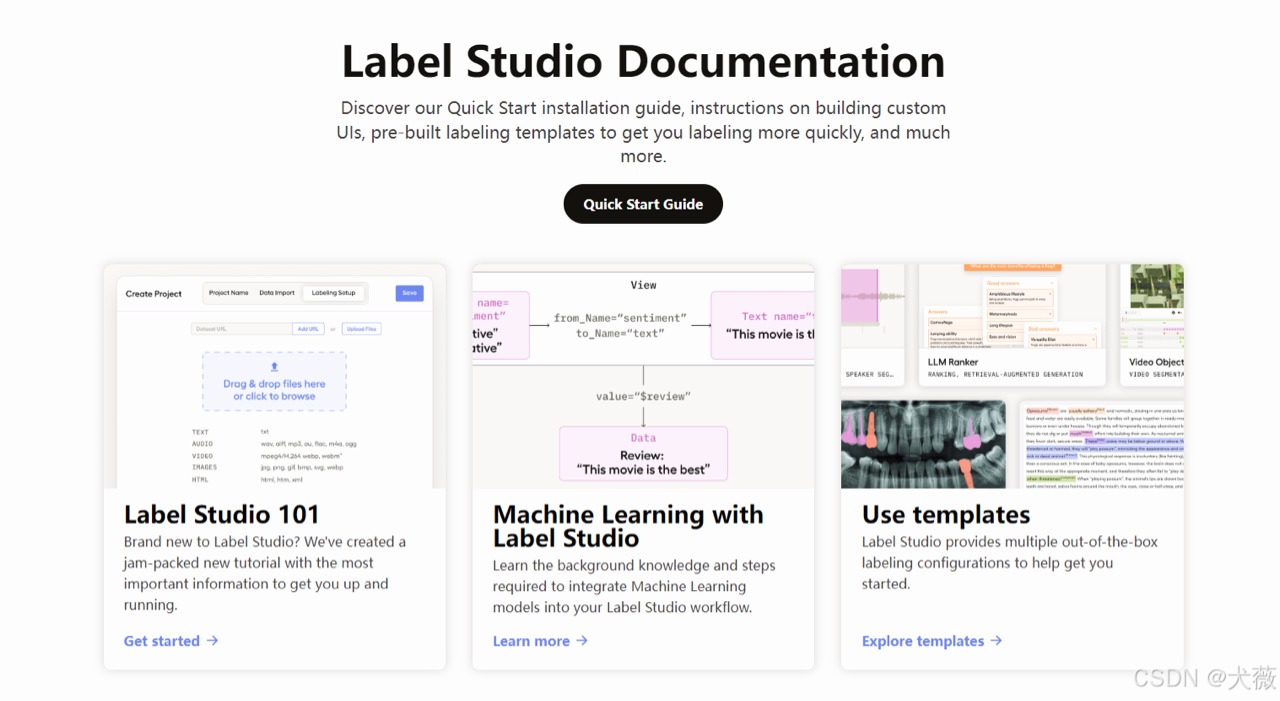Click the upload arrow icon in the drop zone
The height and width of the screenshot is (701, 1280).
pyautogui.click(x=275, y=367)
